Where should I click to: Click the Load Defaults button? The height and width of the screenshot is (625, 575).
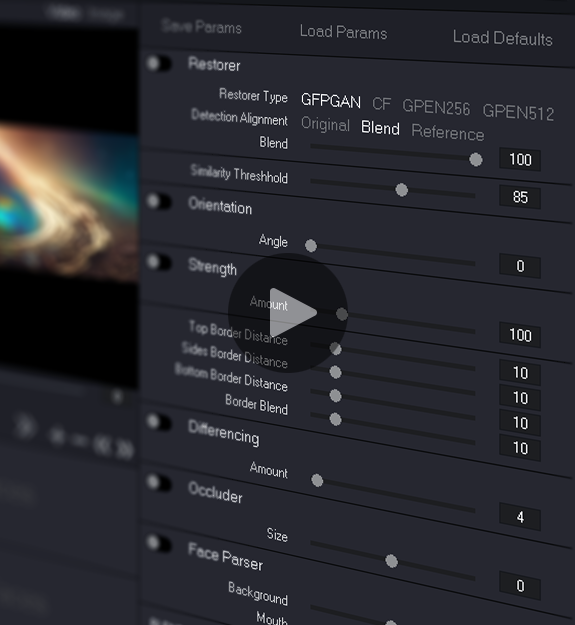tap(502, 38)
